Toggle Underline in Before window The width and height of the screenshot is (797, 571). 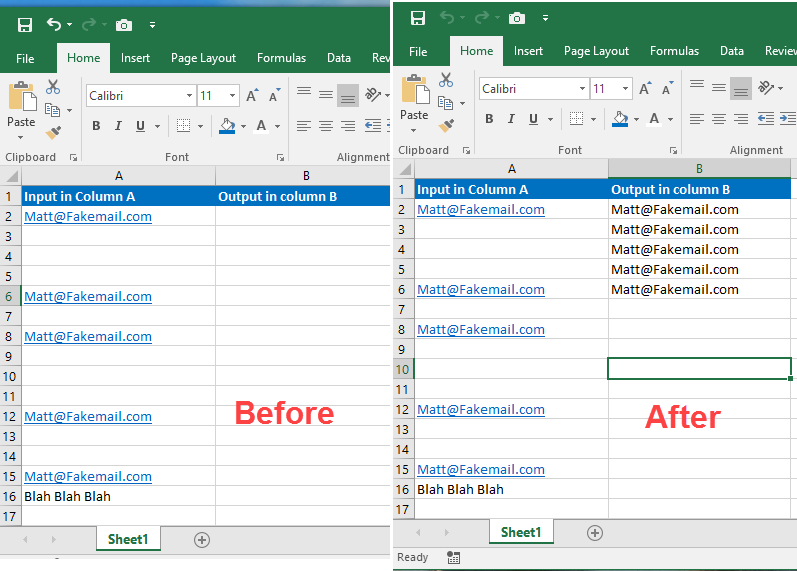[140, 126]
